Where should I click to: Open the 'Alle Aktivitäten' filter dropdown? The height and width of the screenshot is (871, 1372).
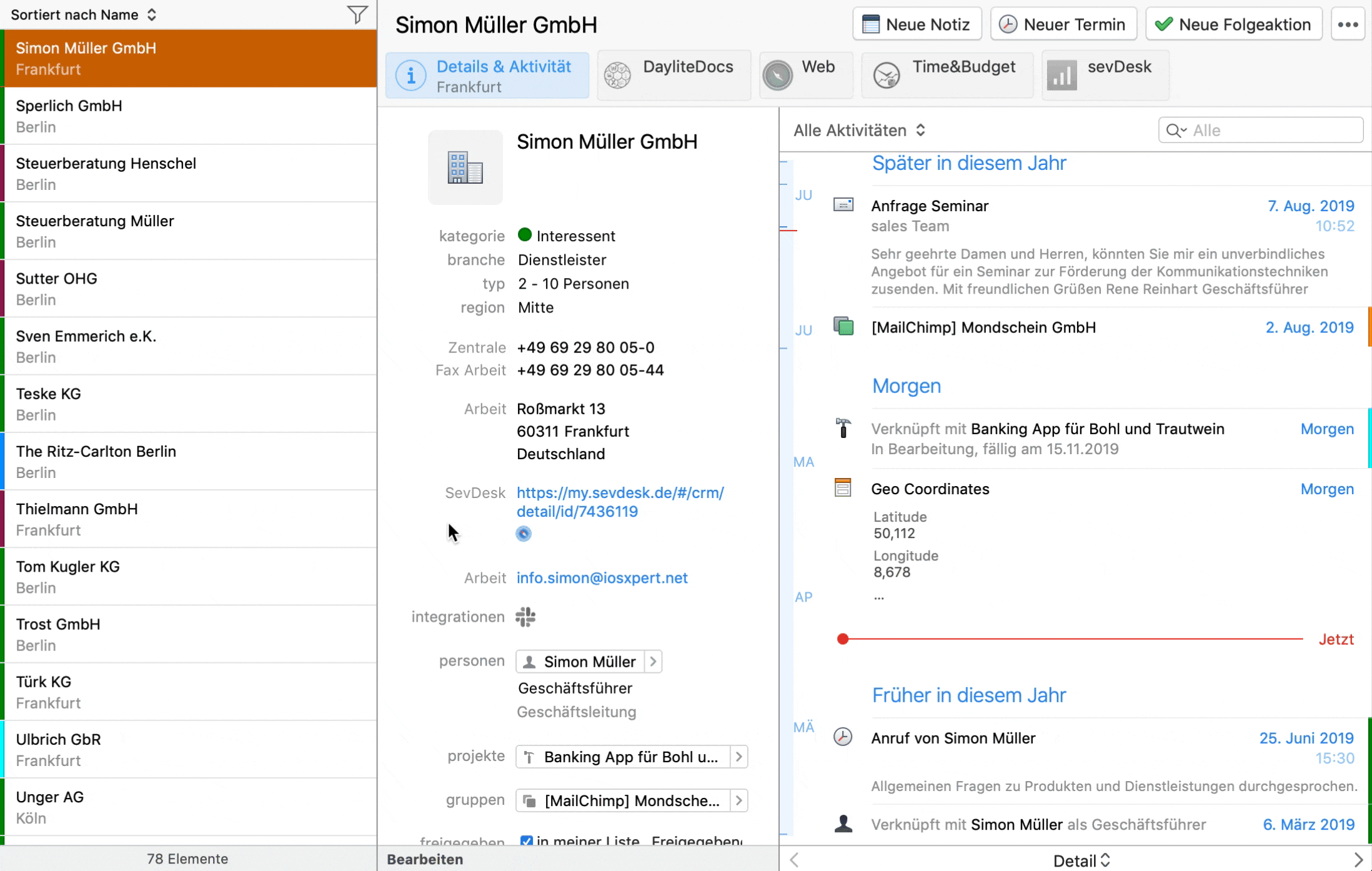click(x=859, y=130)
